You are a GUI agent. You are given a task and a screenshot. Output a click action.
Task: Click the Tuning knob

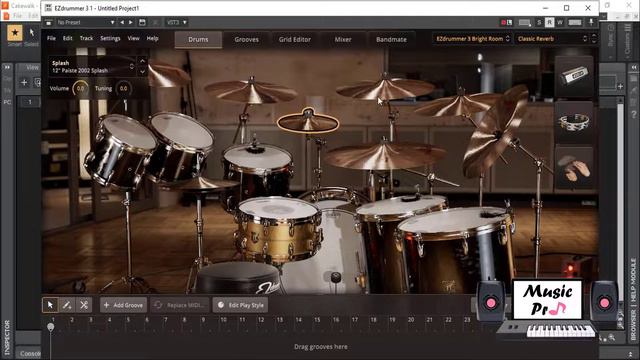(x=123, y=88)
